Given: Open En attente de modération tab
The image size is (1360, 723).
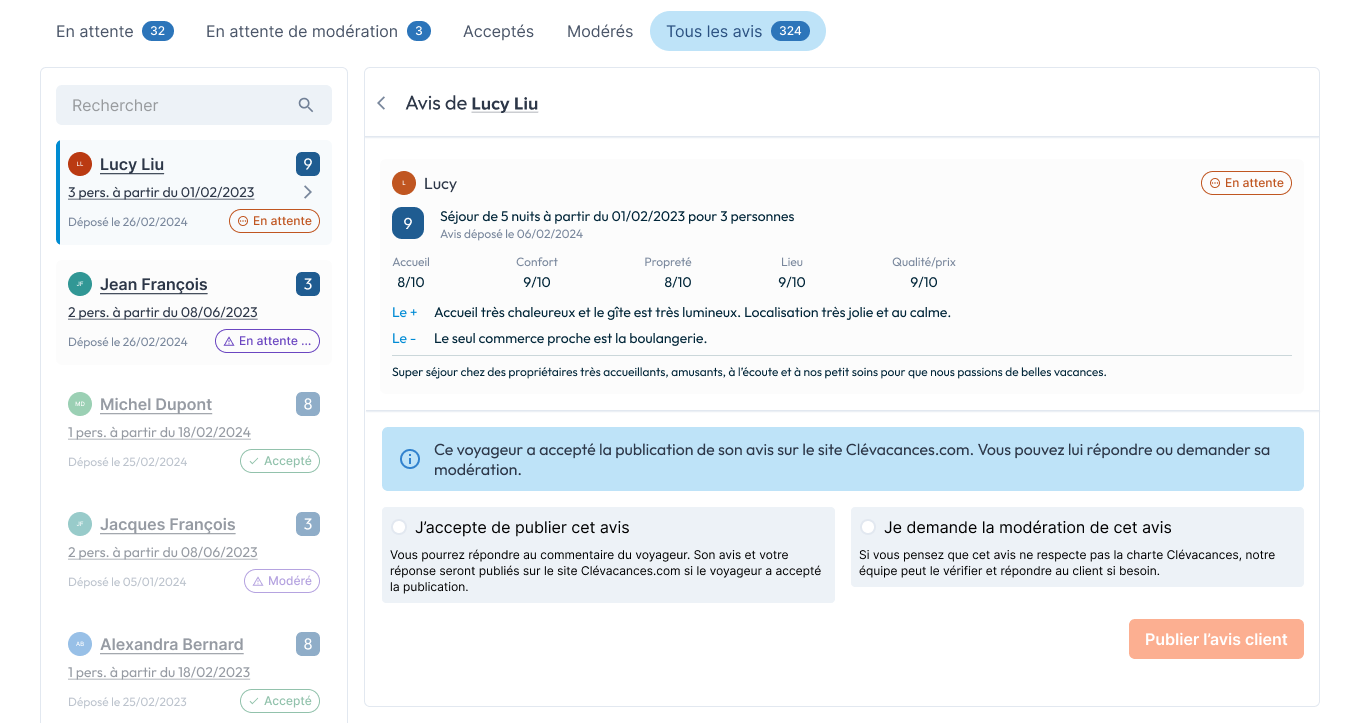Looking at the screenshot, I should (318, 31).
